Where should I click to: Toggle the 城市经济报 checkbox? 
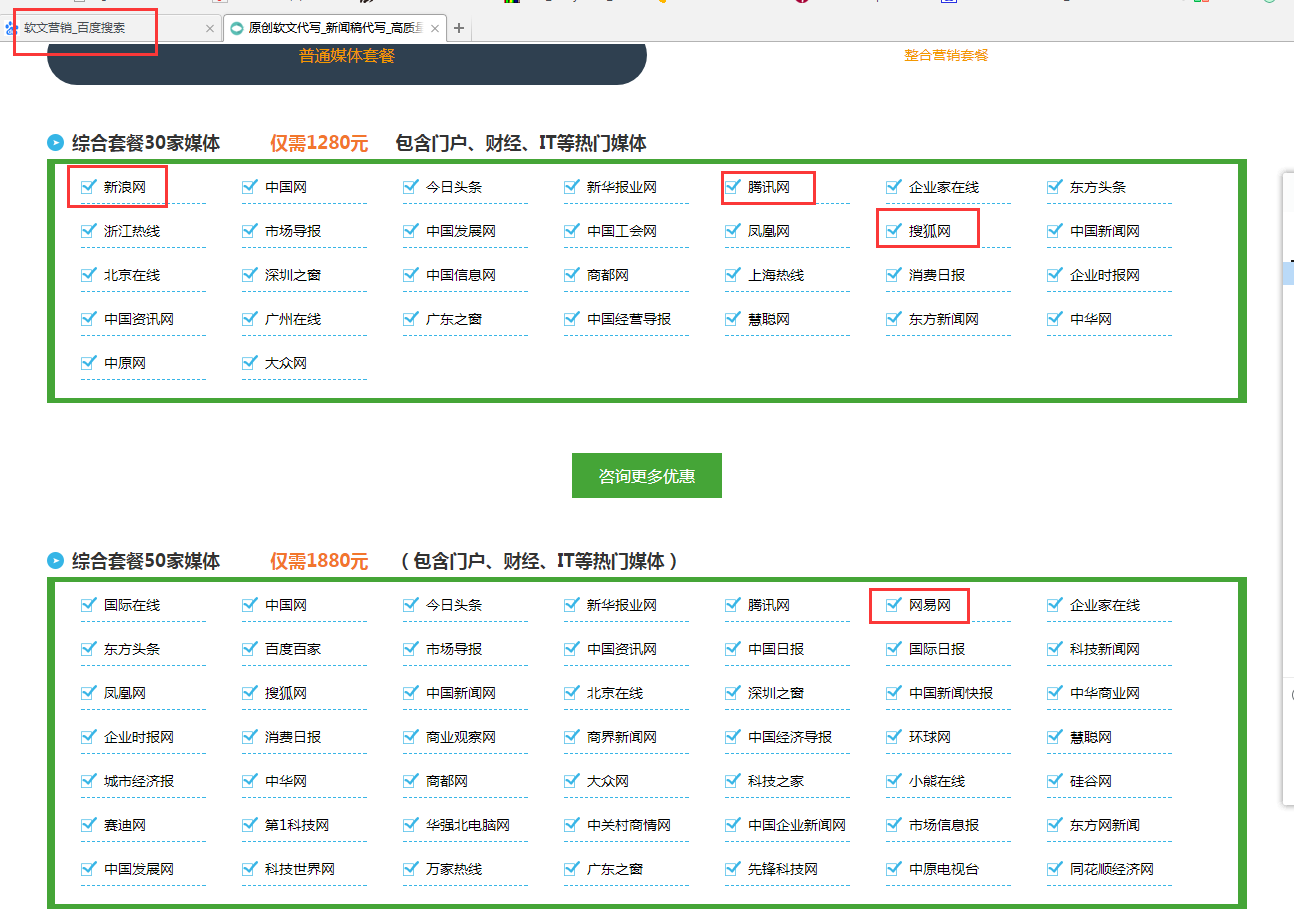coord(89,780)
